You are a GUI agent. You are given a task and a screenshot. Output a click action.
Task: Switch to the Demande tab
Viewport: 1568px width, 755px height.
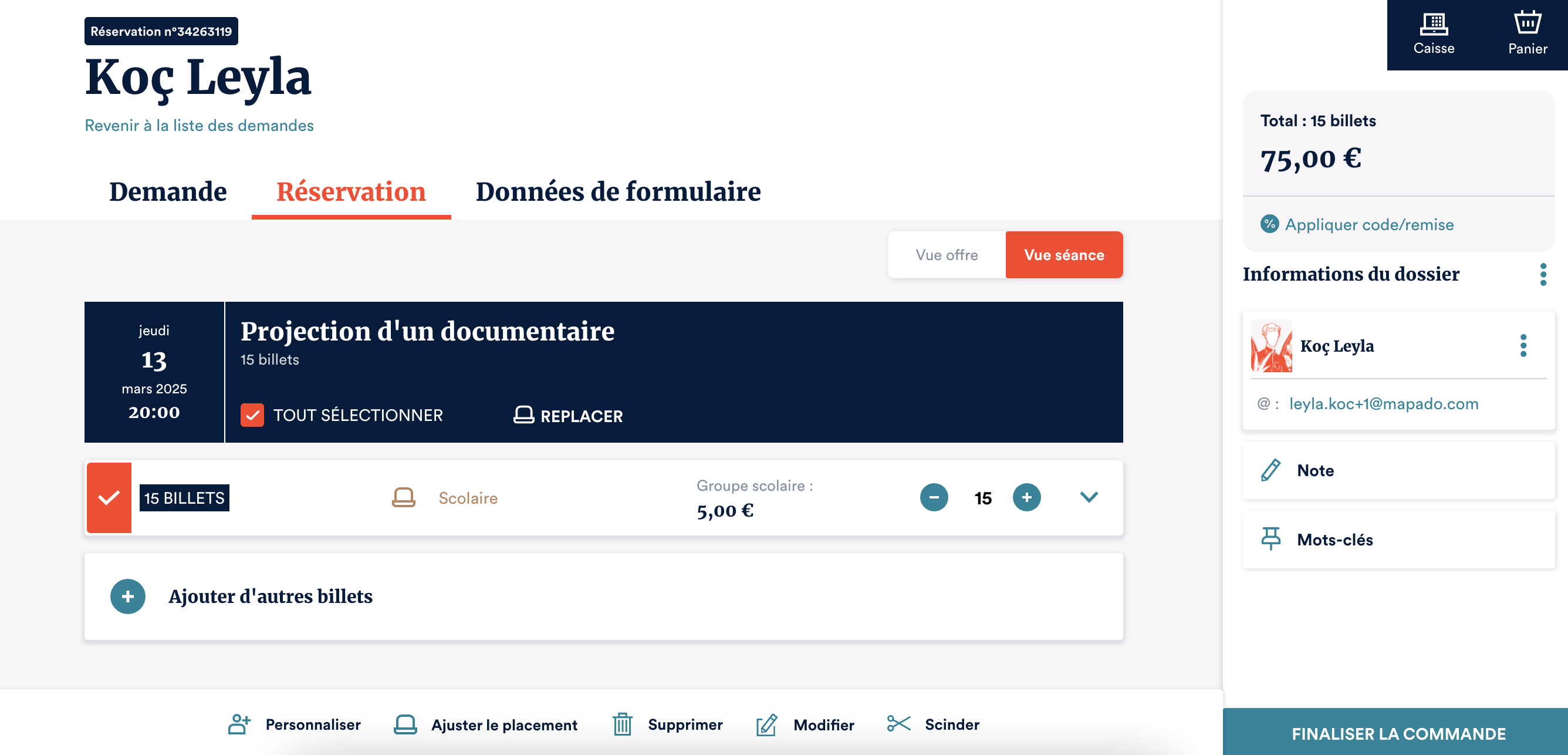pos(168,192)
